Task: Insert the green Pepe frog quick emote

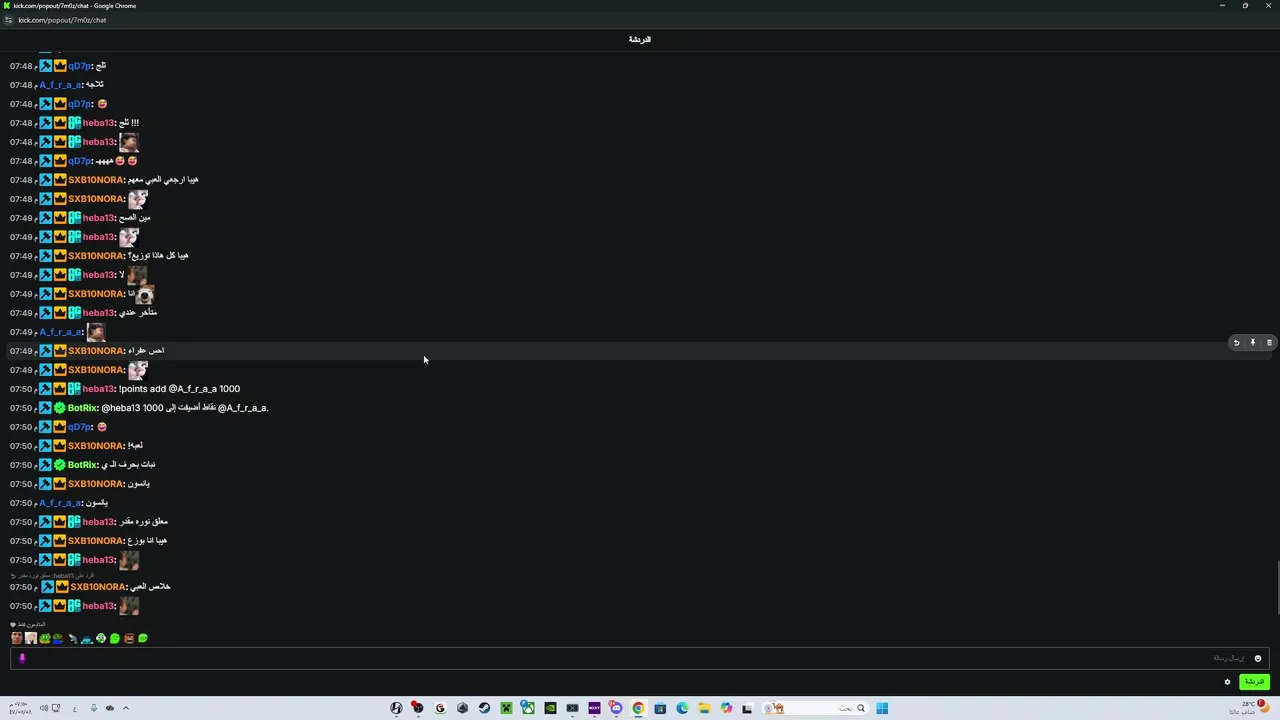Action: (44, 638)
